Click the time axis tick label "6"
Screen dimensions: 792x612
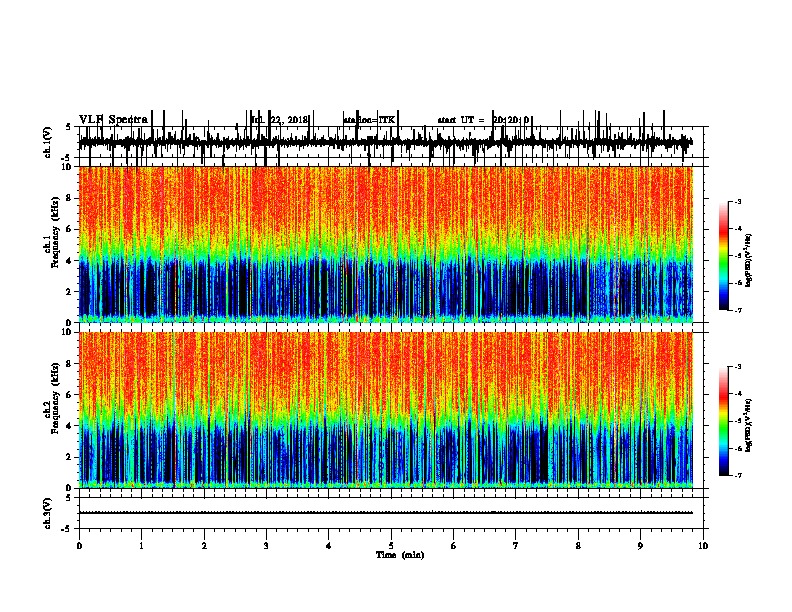(x=454, y=546)
